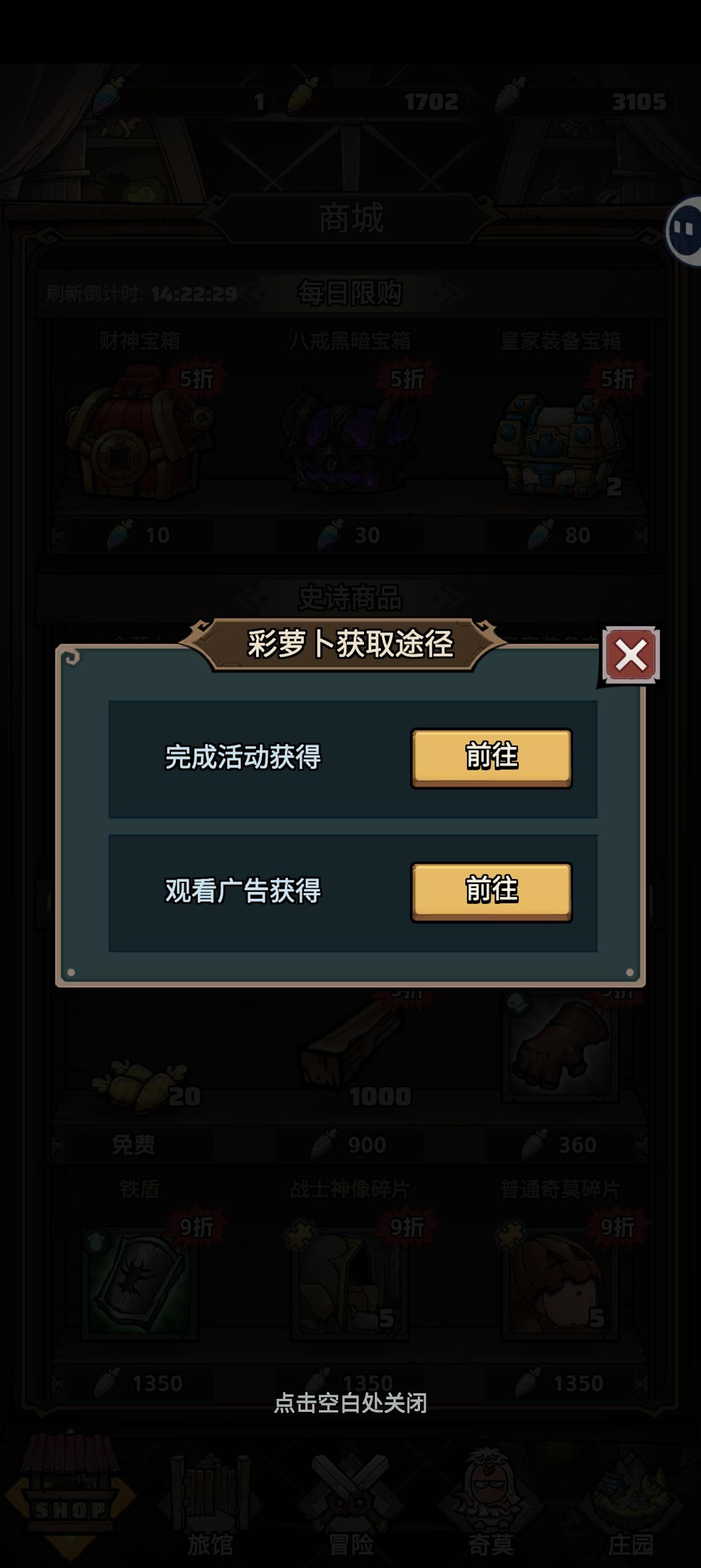Tap 前往 next to 观看广告获得
Screen dimensions: 701x1568
coord(491,891)
